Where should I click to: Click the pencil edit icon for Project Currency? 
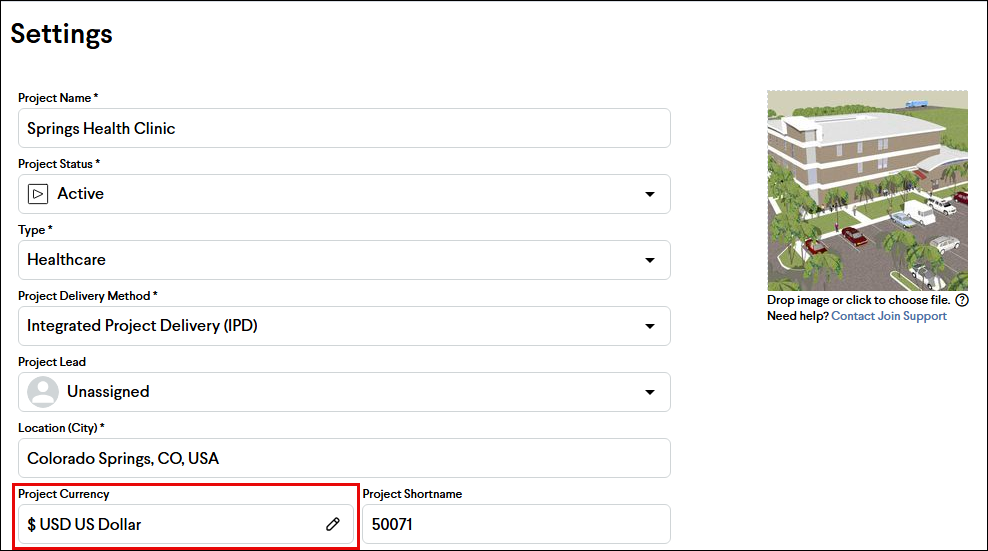pos(333,524)
